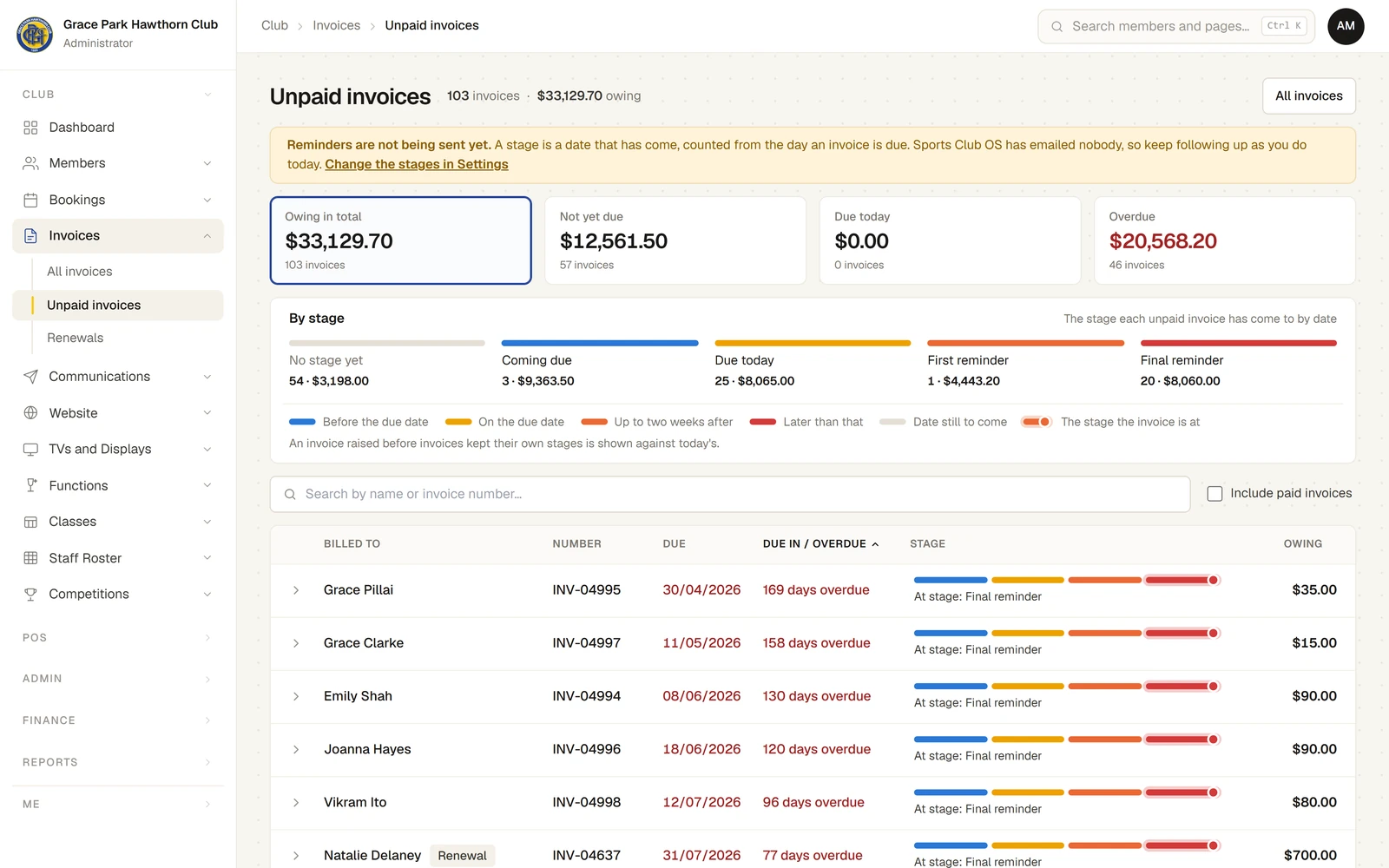
Task: Click the Invoices breadcrumb link
Action: coord(336,25)
